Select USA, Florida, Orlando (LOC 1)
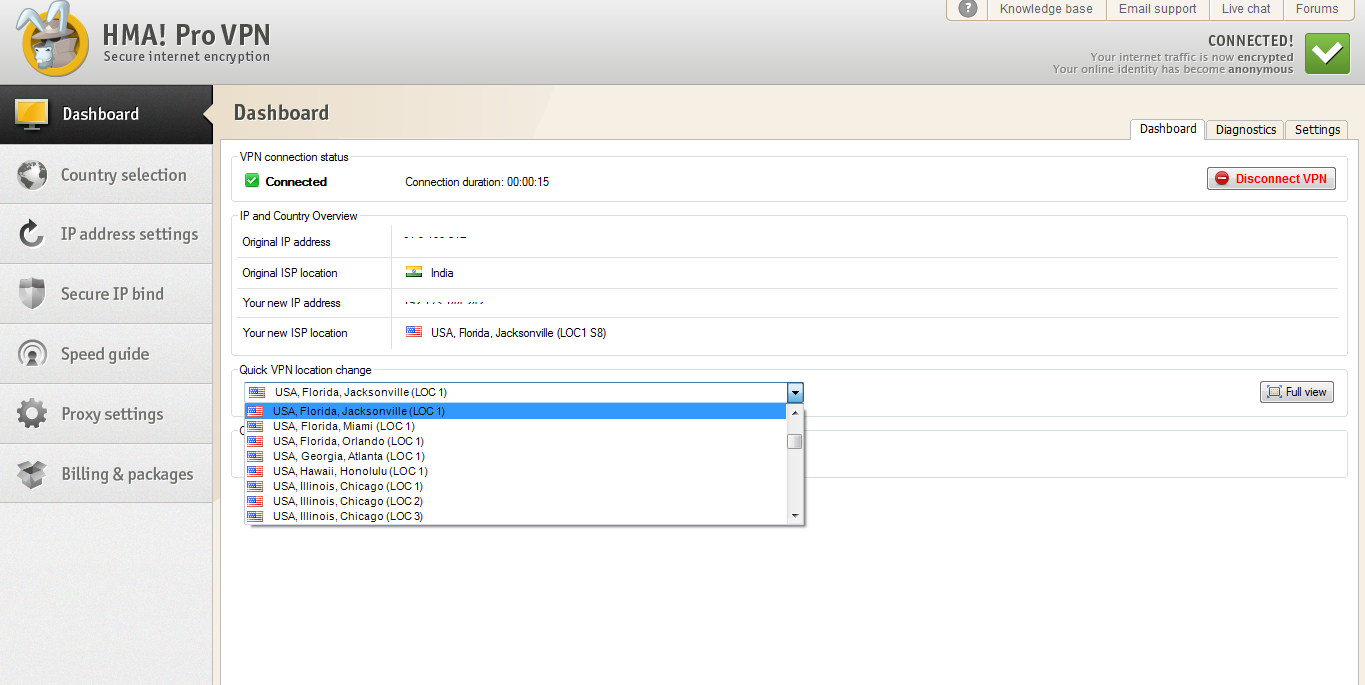Viewport: 1365px width, 685px height. 516,441
